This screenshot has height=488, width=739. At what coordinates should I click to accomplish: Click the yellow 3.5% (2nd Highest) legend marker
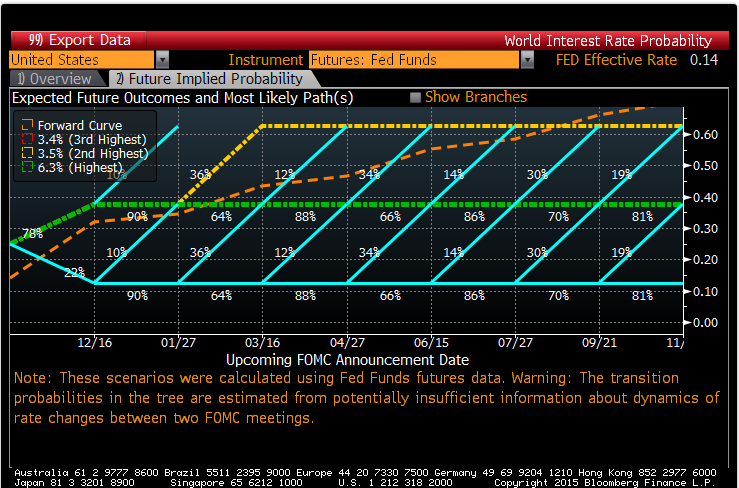coord(27,153)
